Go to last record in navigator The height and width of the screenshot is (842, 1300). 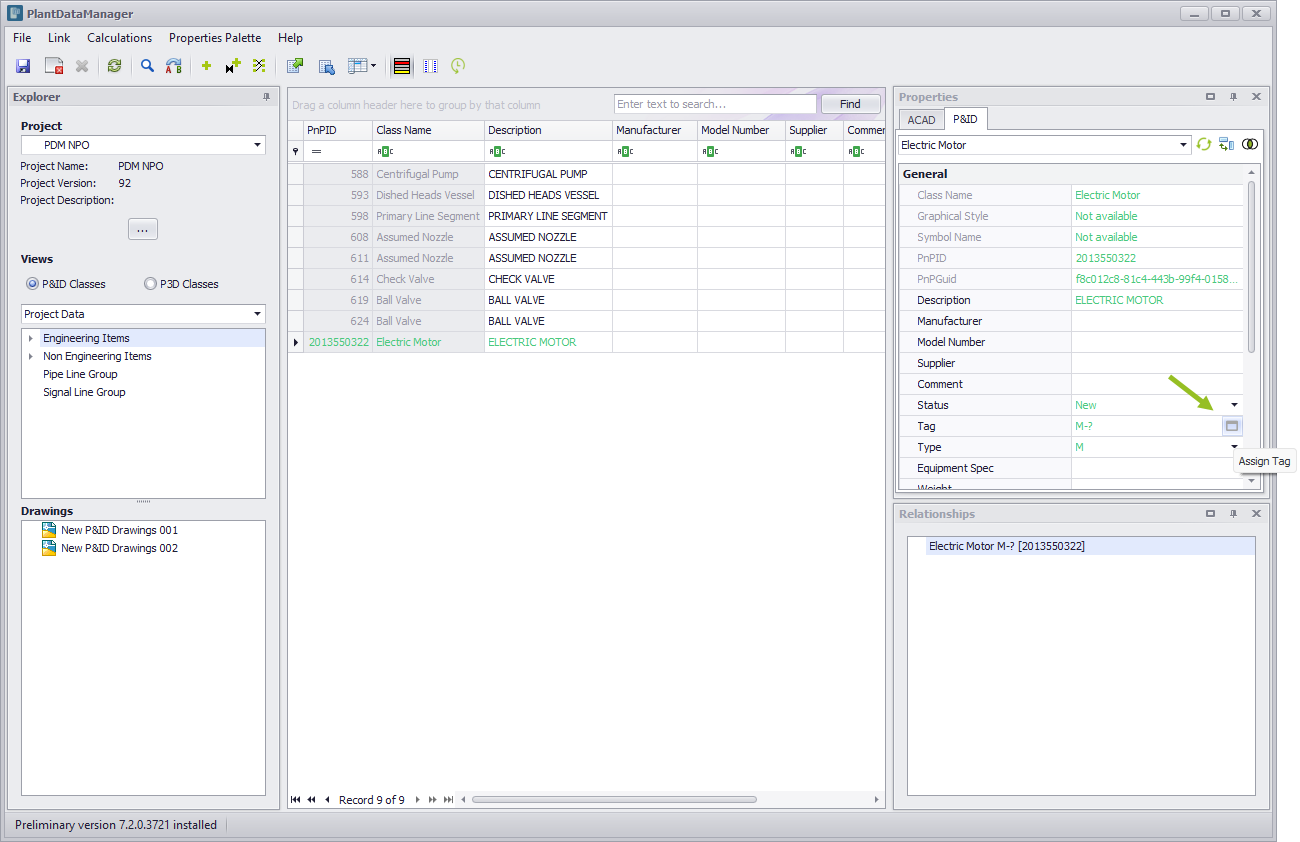(x=448, y=800)
